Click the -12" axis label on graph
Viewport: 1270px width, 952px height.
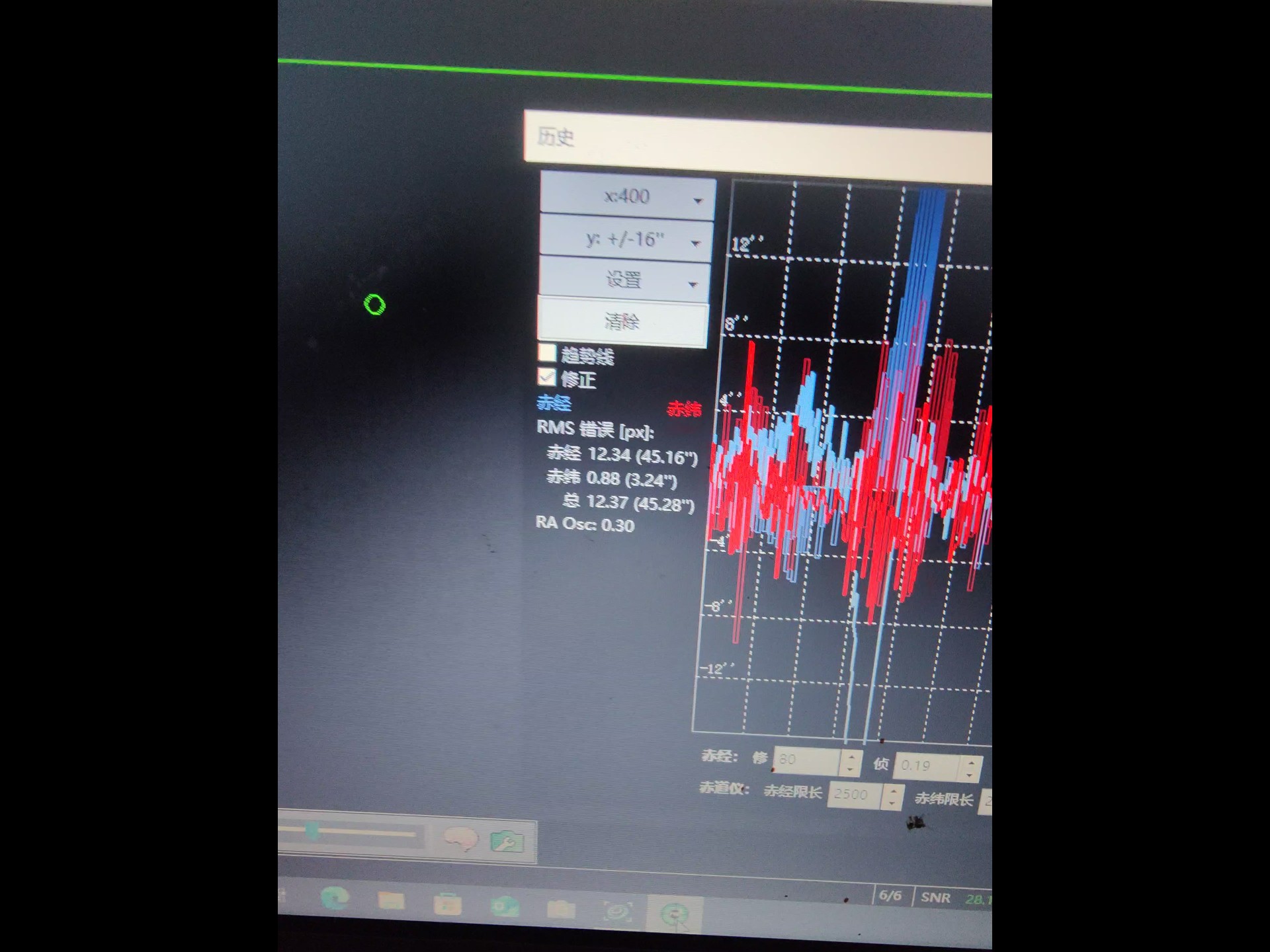(716, 668)
